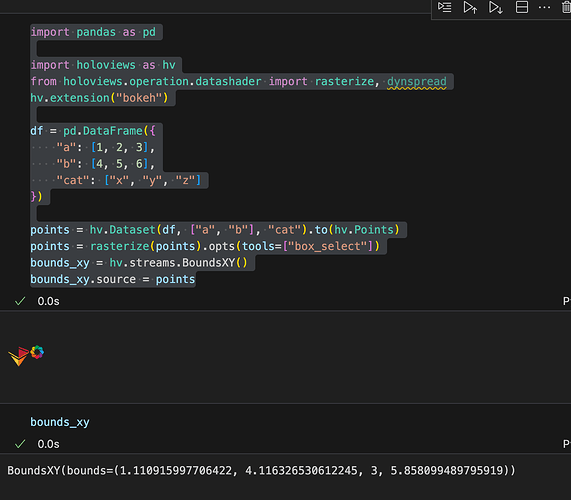This screenshot has height=500, width=571.
Task: Click the language indicator beside the second cell
Action: coord(567,444)
